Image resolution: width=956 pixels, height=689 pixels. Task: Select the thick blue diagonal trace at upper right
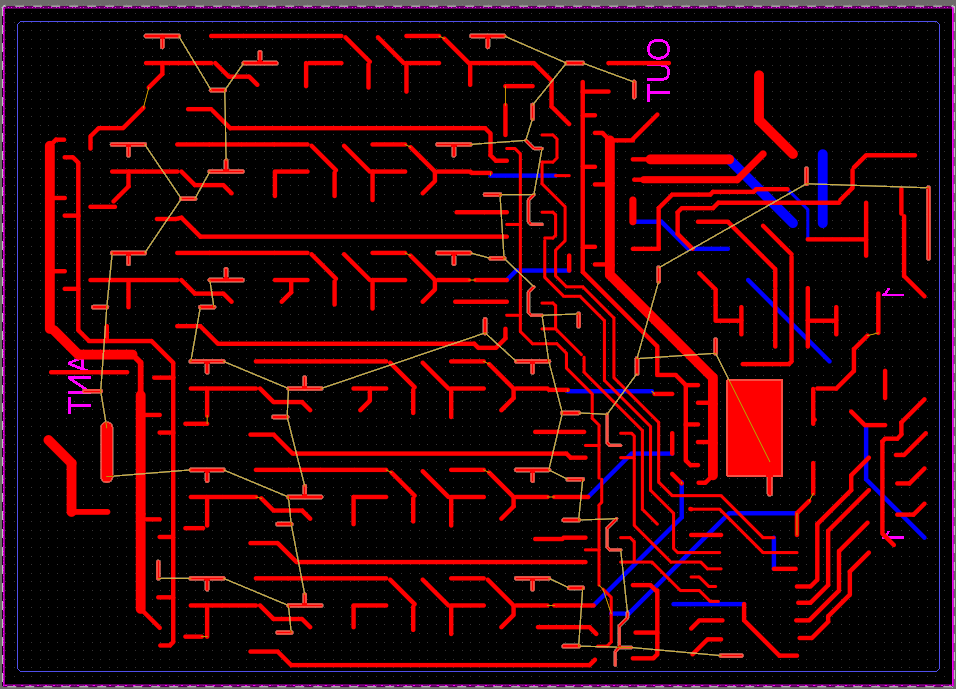[765, 190]
